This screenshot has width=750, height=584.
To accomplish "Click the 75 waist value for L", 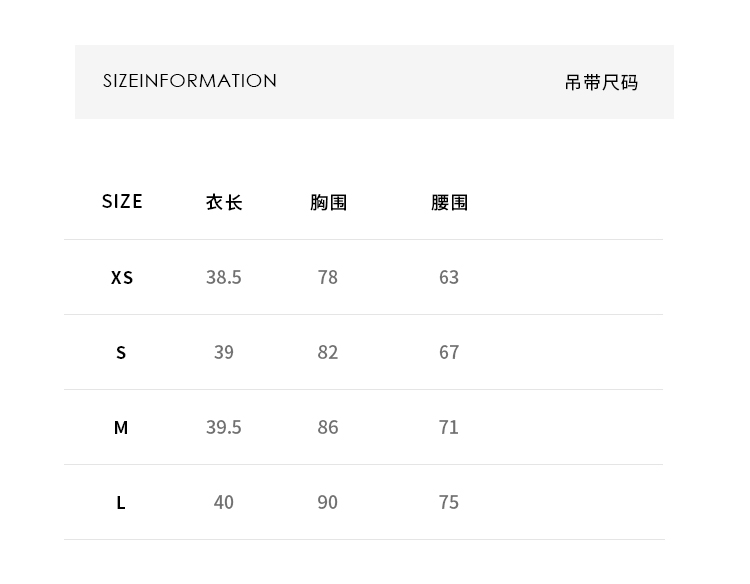I will [x=449, y=502].
